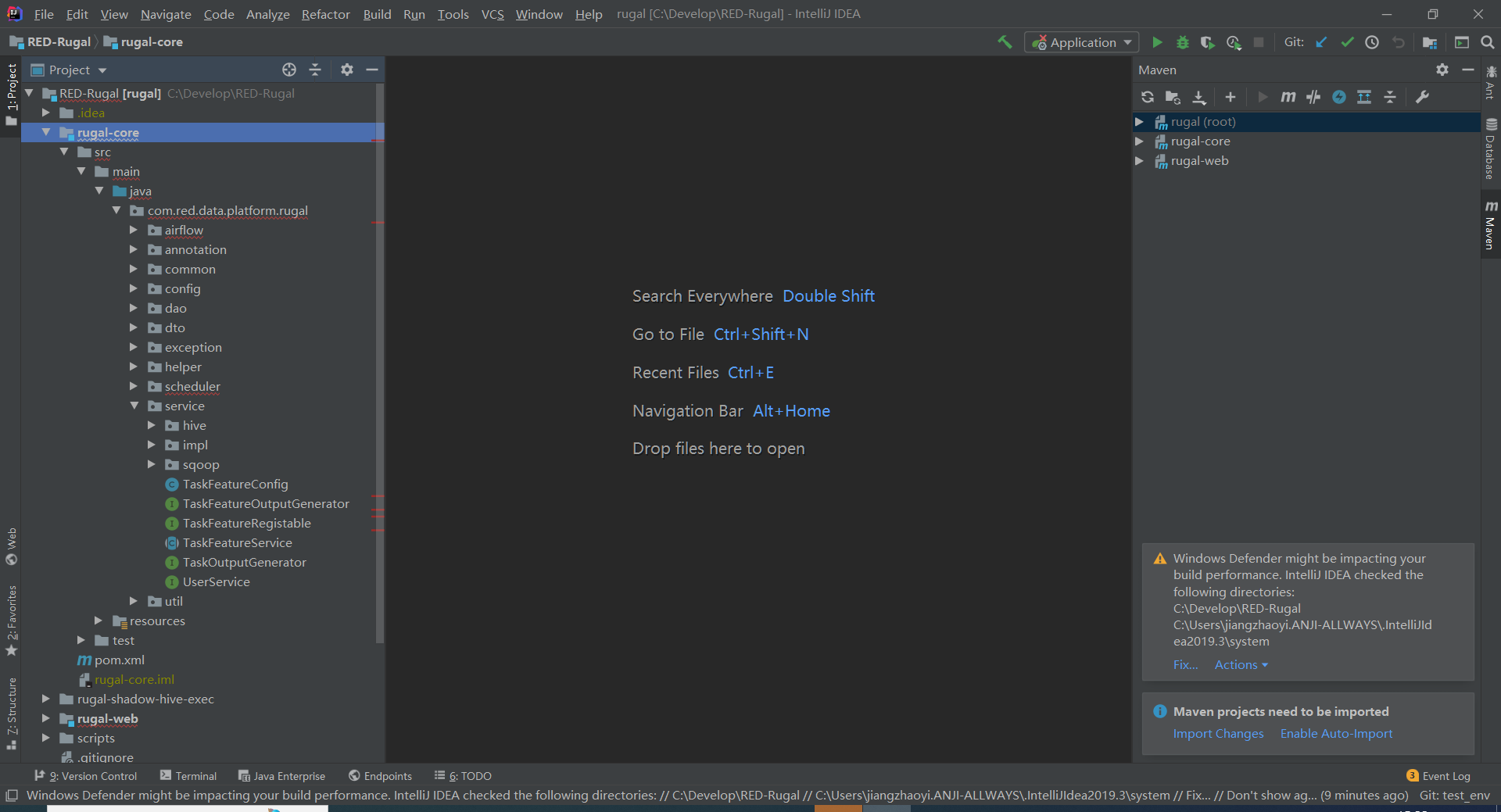Toggle tool window bars icon in status bar
Image resolution: width=1501 pixels, height=812 pixels.
(12, 796)
